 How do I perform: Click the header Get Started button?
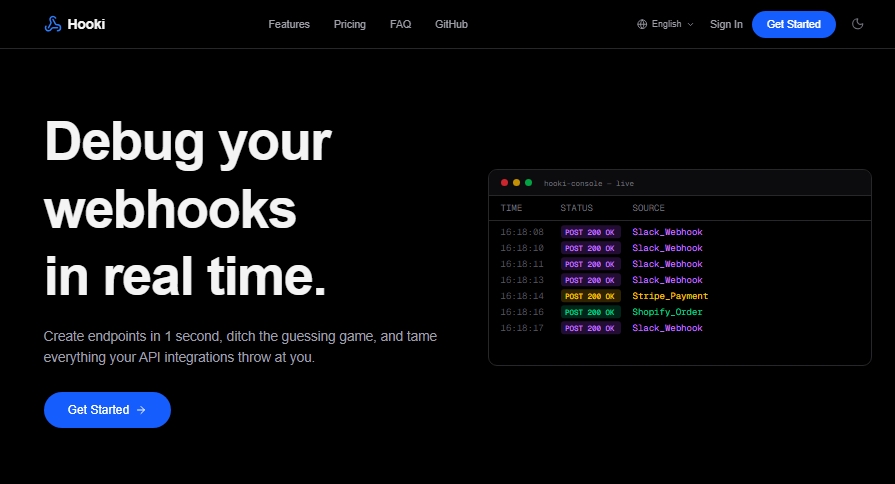[x=793, y=24]
